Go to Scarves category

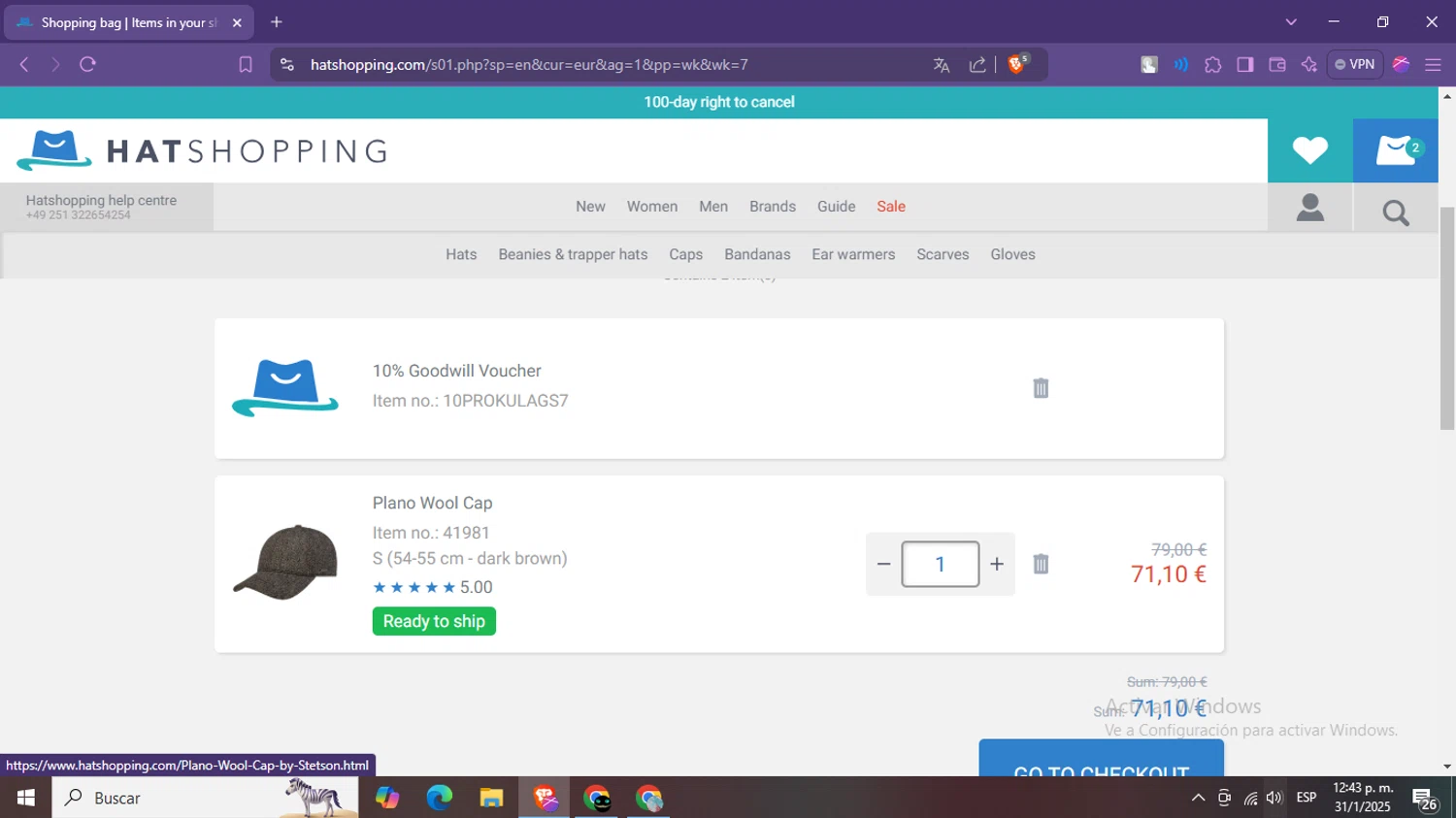943,254
